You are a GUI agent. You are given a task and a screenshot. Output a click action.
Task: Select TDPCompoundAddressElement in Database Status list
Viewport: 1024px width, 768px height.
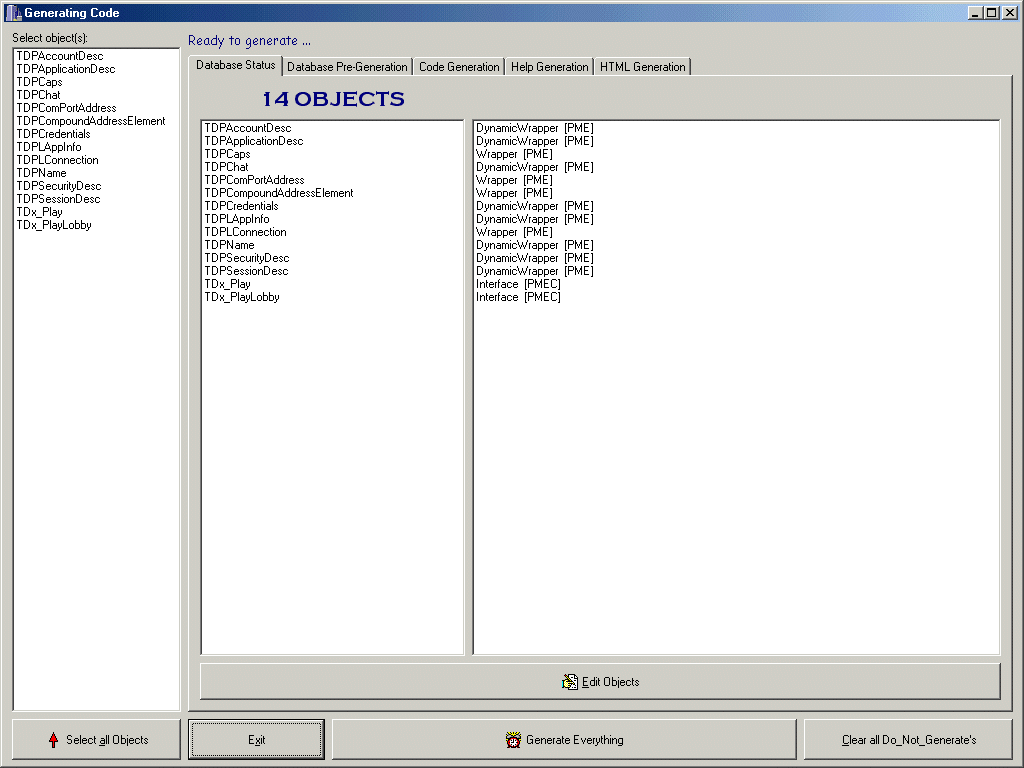coord(278,193)
